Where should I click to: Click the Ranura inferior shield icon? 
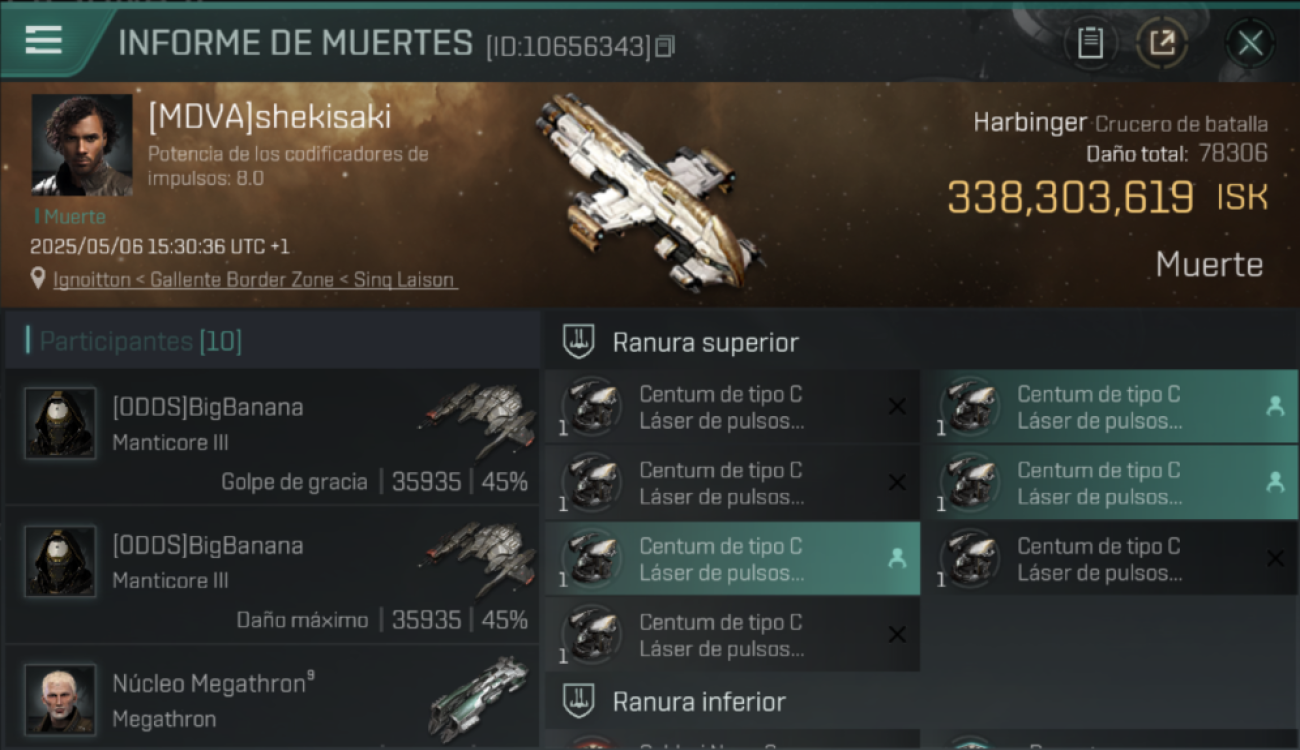pyautogui.click(x=578, y=701)
